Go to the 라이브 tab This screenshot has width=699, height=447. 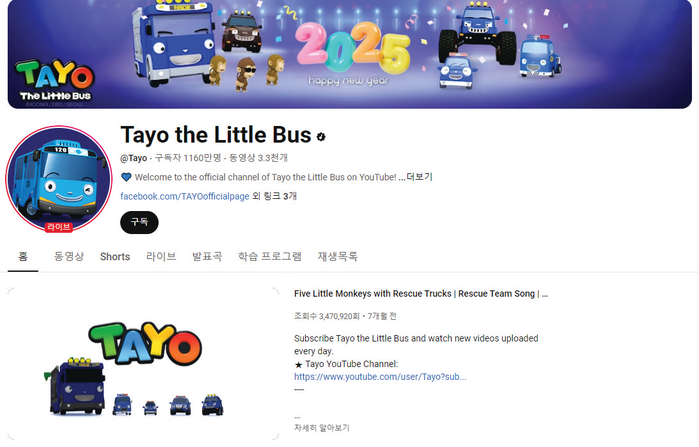click(161, 257)
